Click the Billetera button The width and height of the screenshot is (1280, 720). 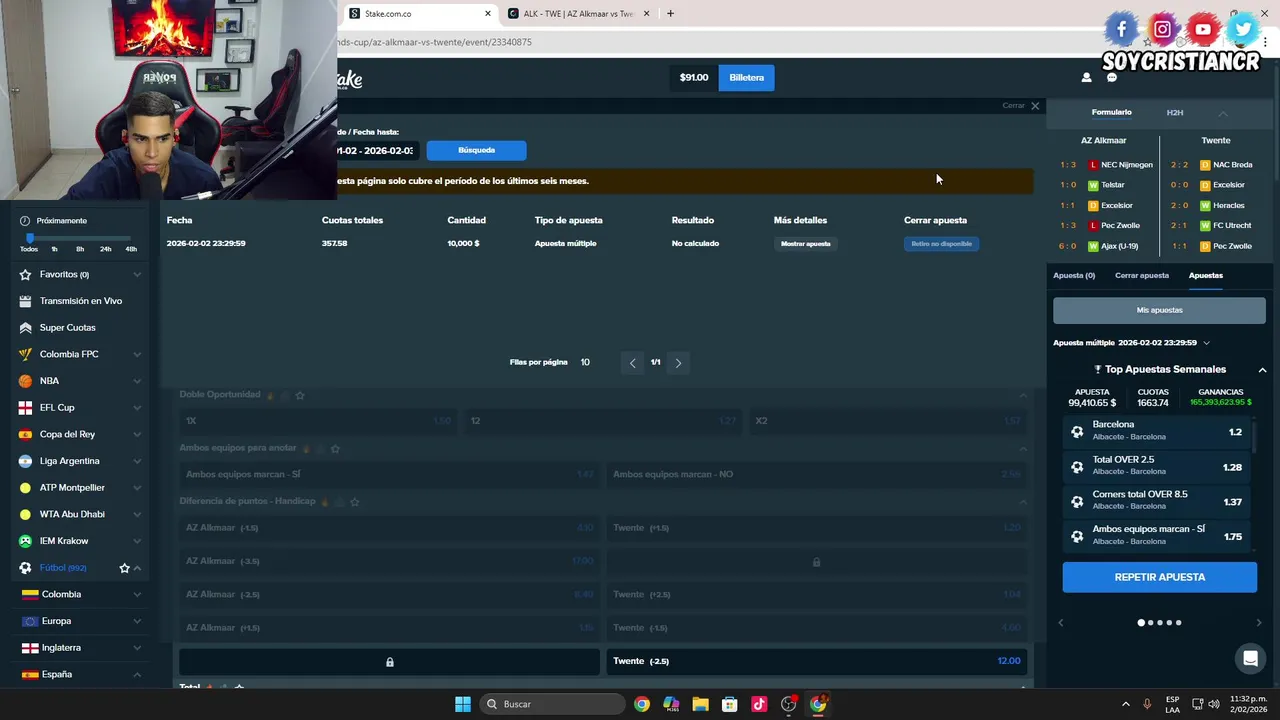746,77
